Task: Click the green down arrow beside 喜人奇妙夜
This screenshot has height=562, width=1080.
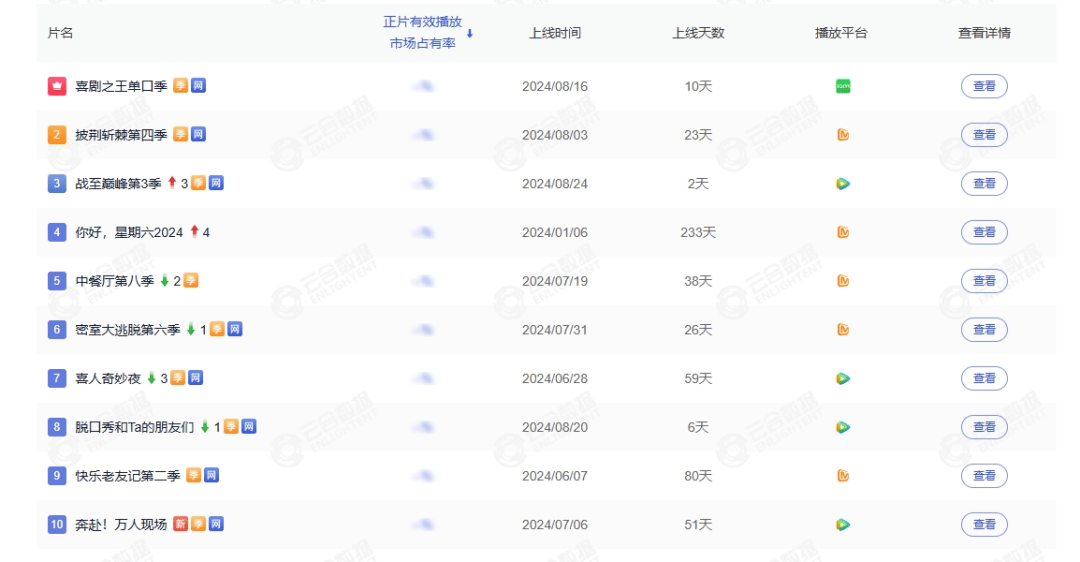Action: tap(152, 378)
